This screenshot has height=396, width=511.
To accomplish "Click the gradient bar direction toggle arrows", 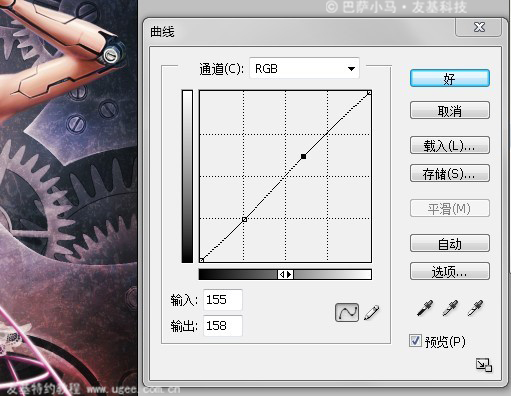I will [x=286, y=274].
